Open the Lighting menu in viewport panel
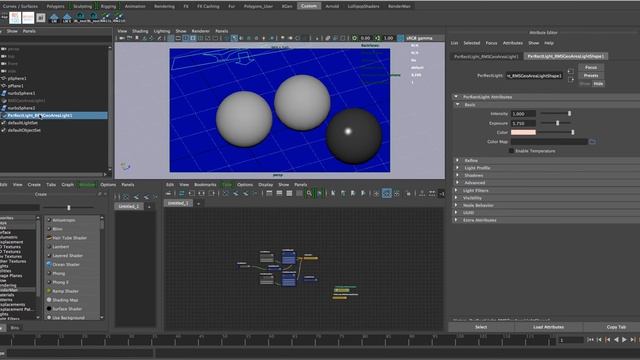Viewport: 640px width, 360px height. coord(162,31)
